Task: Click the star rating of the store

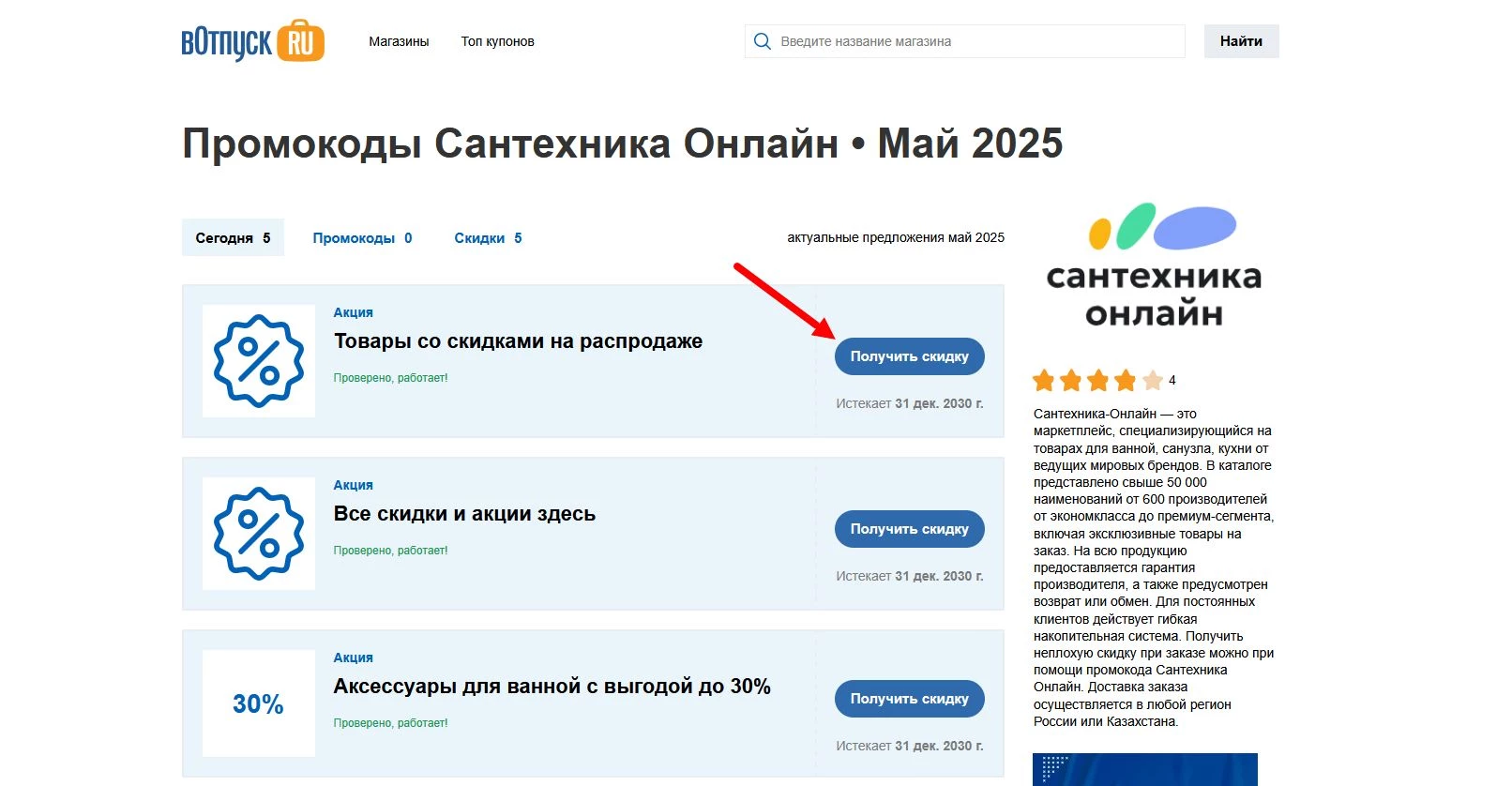Action: (x=1097, y=380)
